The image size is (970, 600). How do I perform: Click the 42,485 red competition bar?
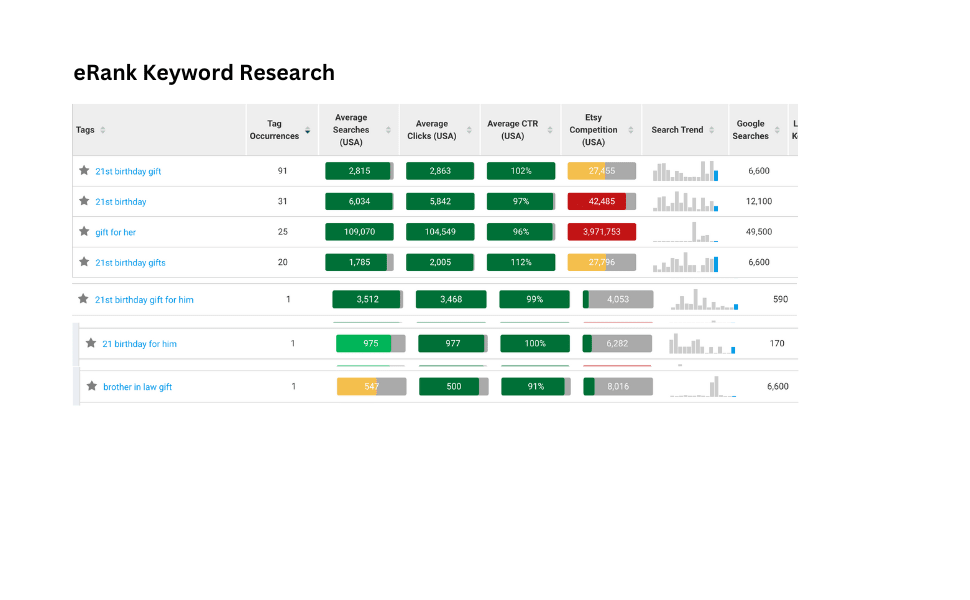[602, 201]
